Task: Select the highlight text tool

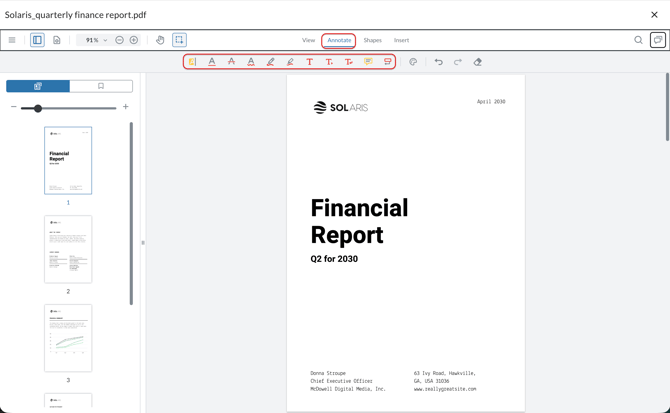Action: click(192, 62)
